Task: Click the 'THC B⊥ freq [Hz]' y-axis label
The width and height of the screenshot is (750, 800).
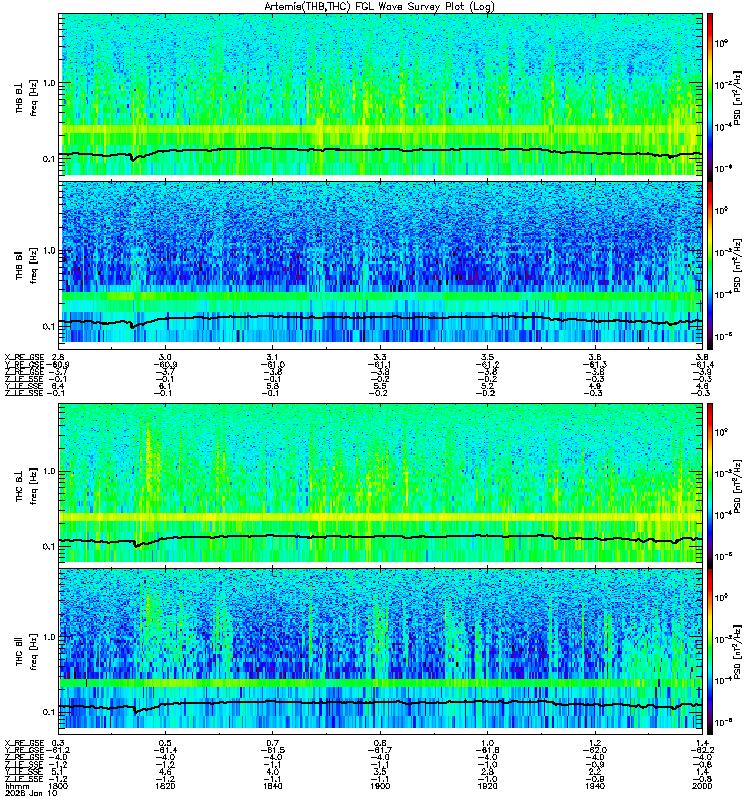Action: pos(26,486)
